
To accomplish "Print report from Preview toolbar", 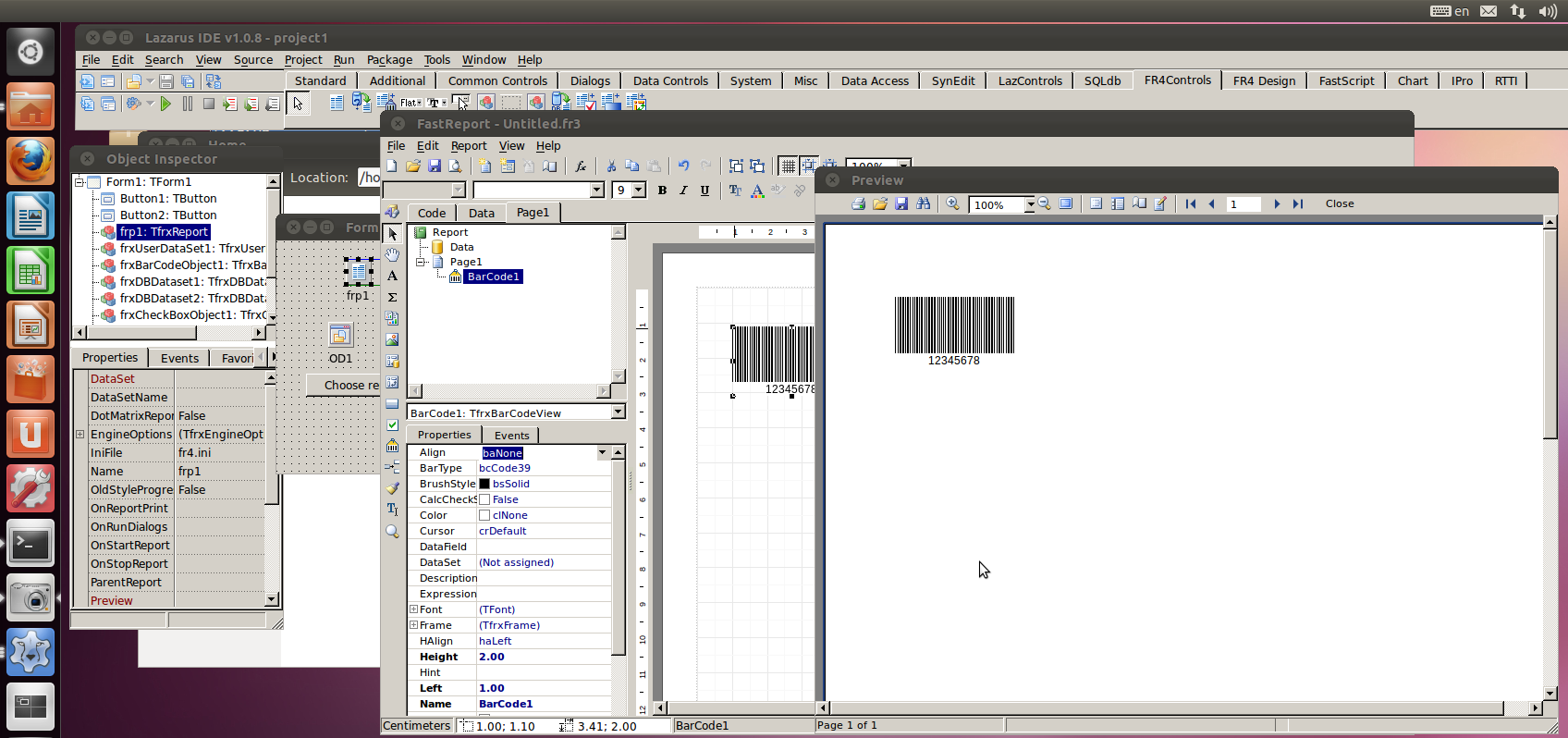I will click(859, 203).
